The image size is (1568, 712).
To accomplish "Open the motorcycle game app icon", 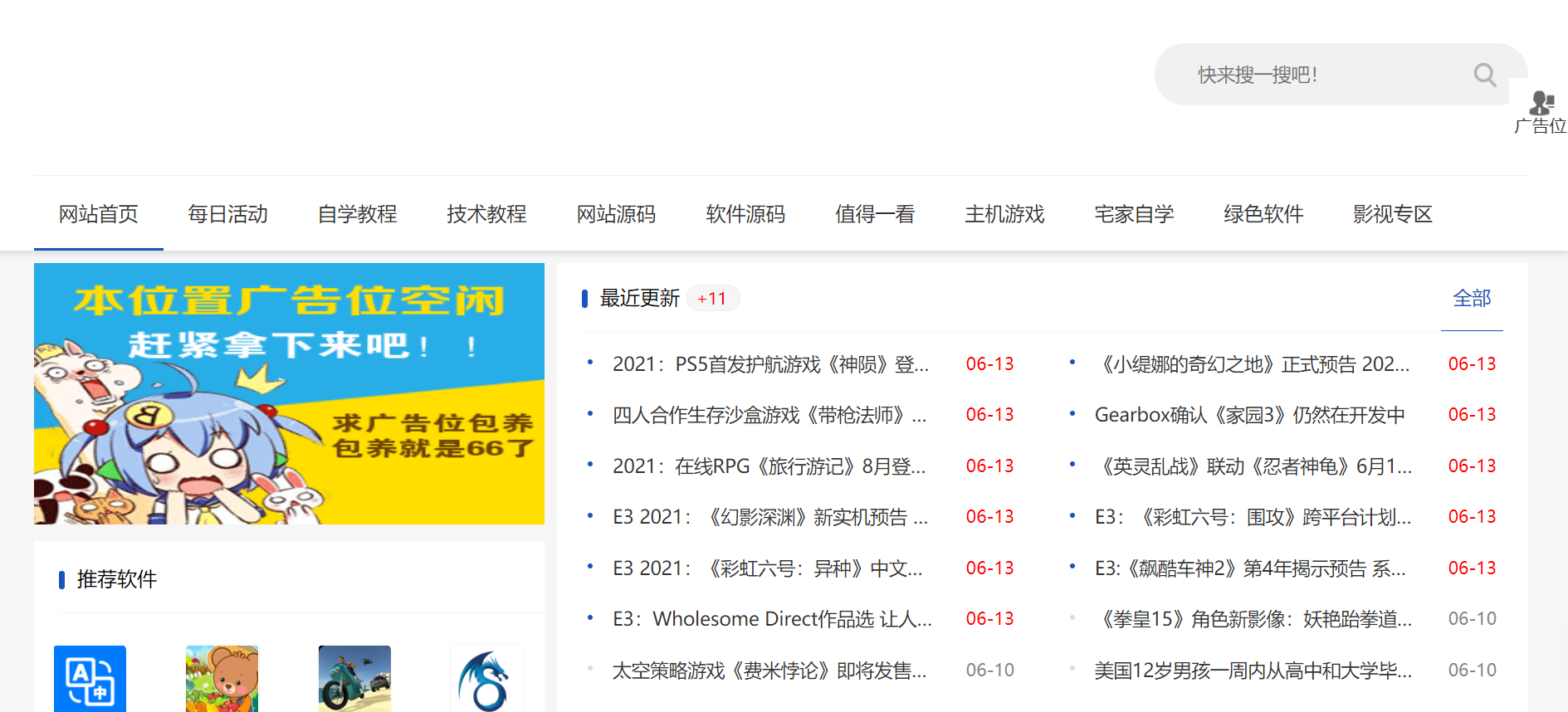I will click(x=354, y=679).
